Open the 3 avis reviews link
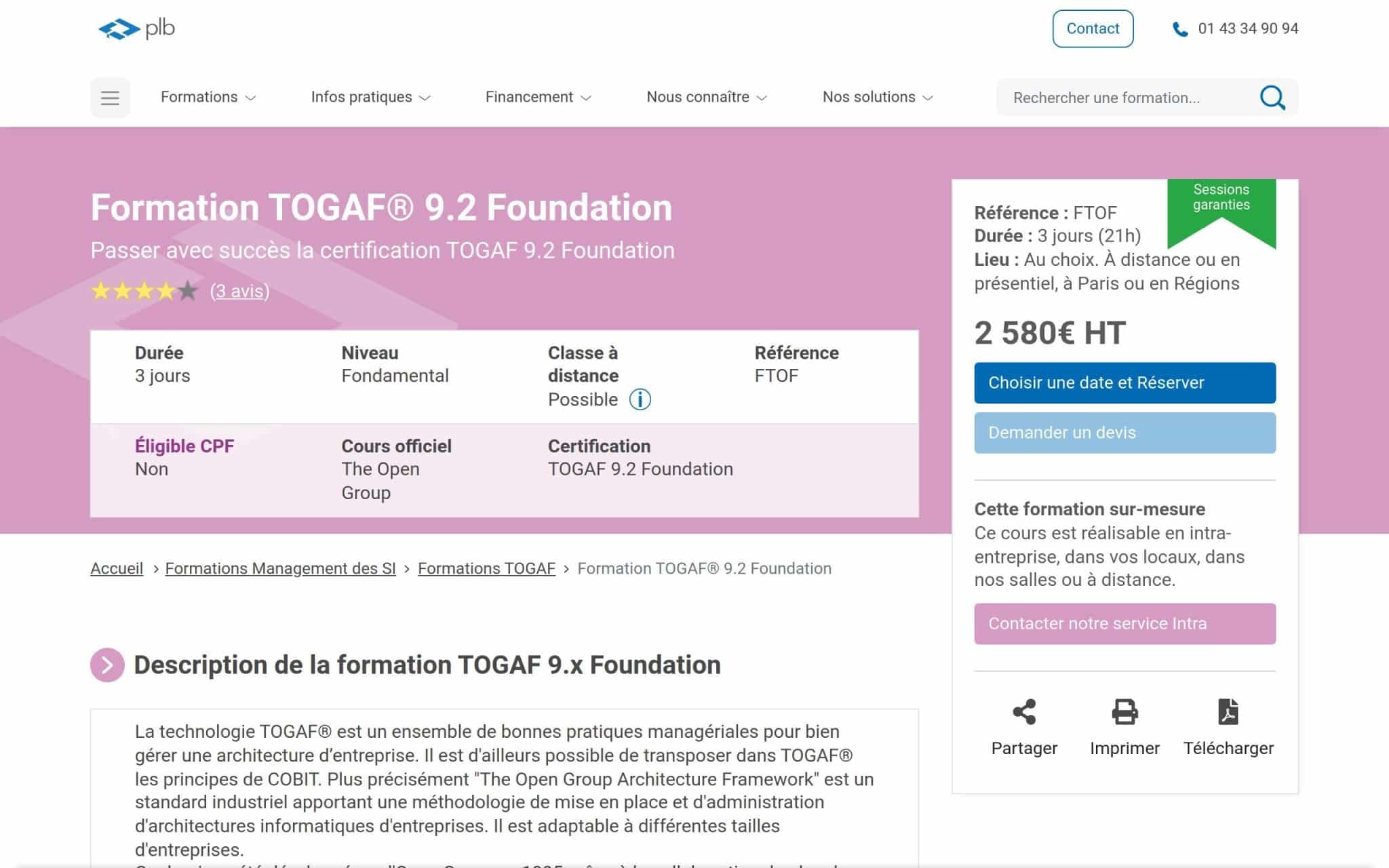This screenshot has width=1389, height=868. coord(239,291)
